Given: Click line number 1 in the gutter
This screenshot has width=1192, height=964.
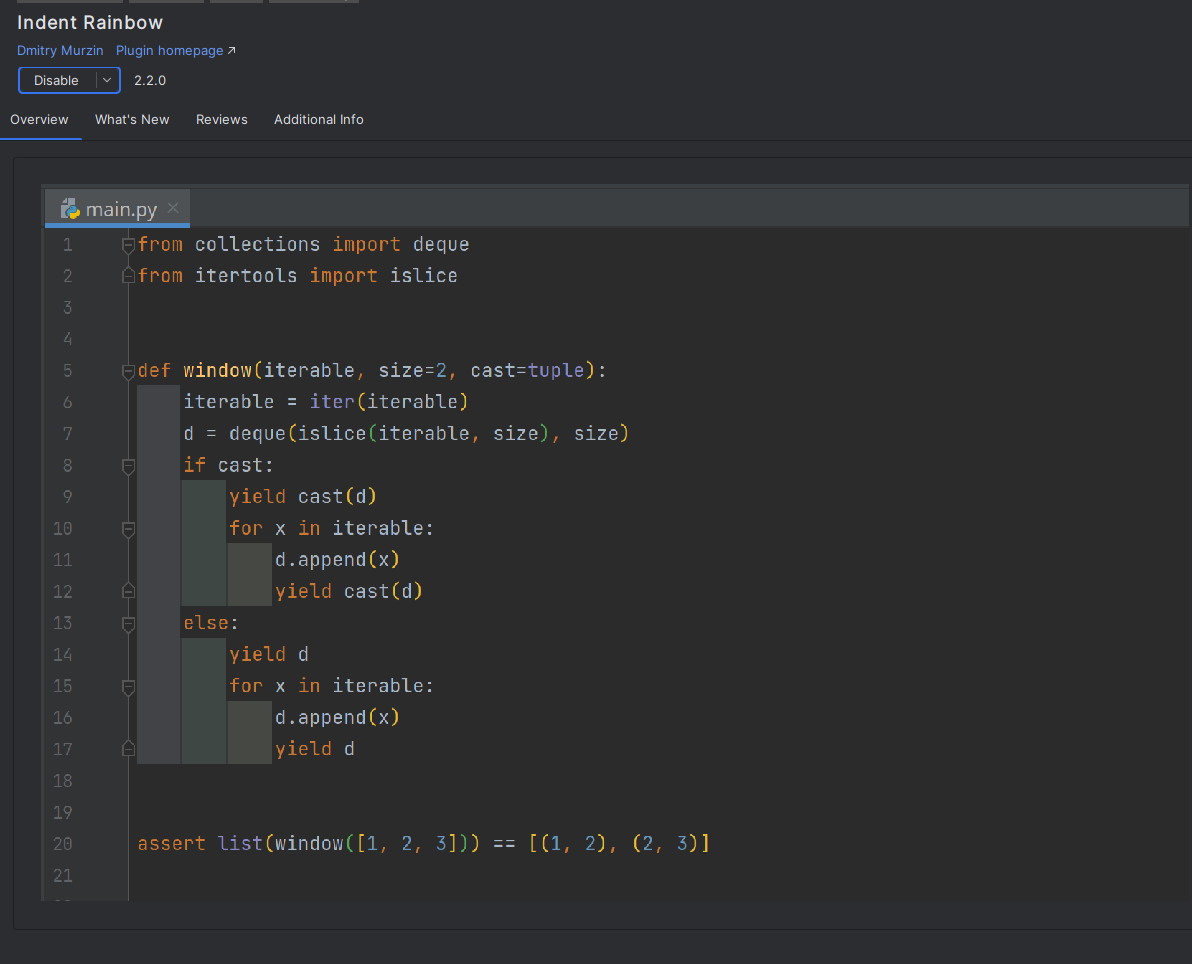Looking at the screenshot, I should pyautogui.click(x=68, y=245).
